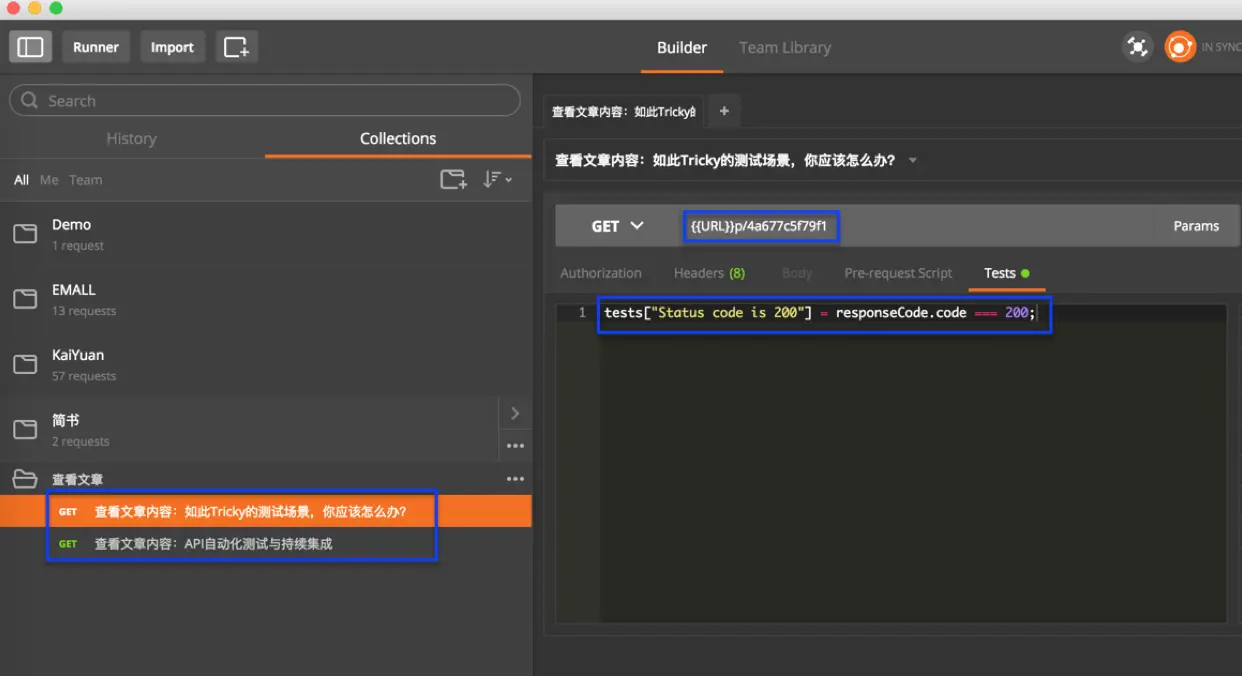Add a new request tab
This screenshot has width=1242, height=676.
(724, 111)
